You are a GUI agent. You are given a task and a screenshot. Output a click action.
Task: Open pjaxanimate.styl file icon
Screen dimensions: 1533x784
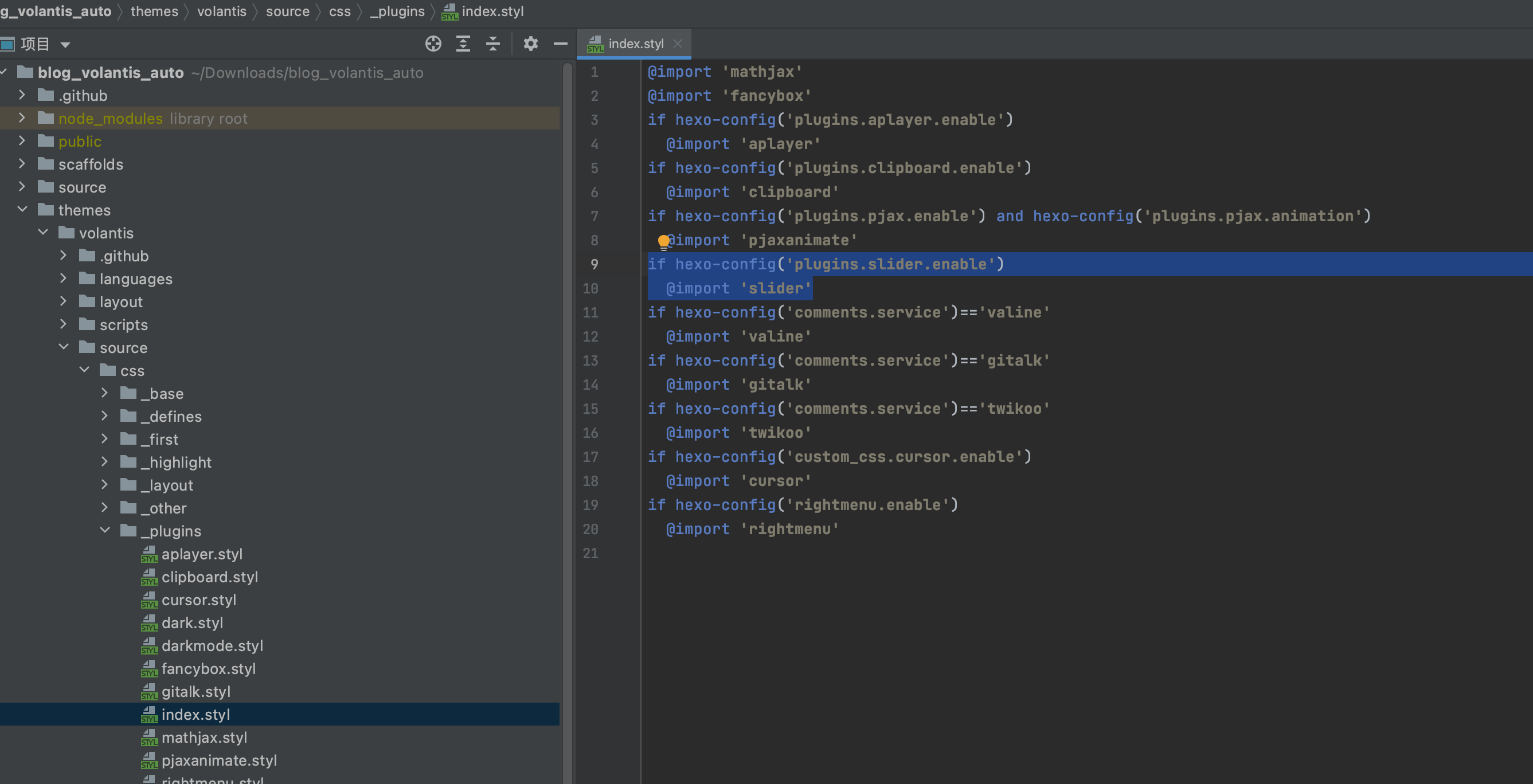[150, 760]
